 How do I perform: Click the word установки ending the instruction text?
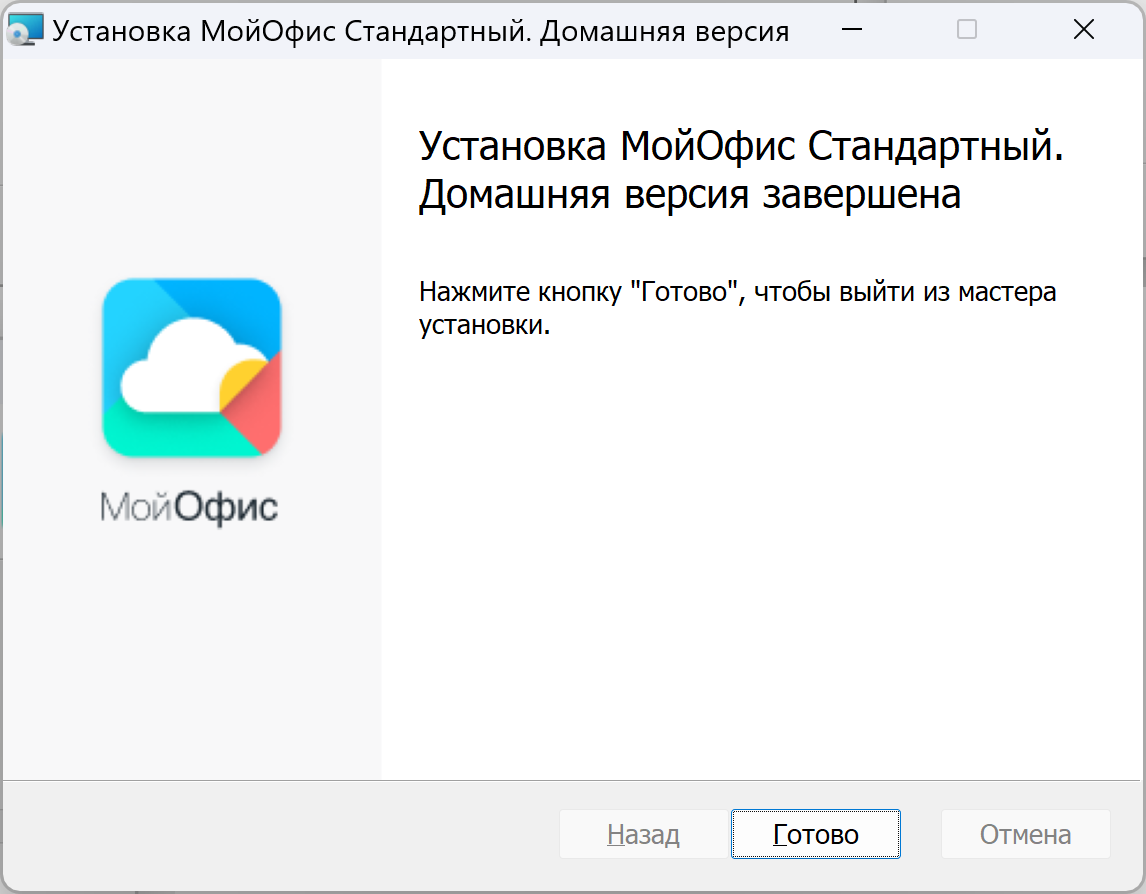tap(483, 326)
